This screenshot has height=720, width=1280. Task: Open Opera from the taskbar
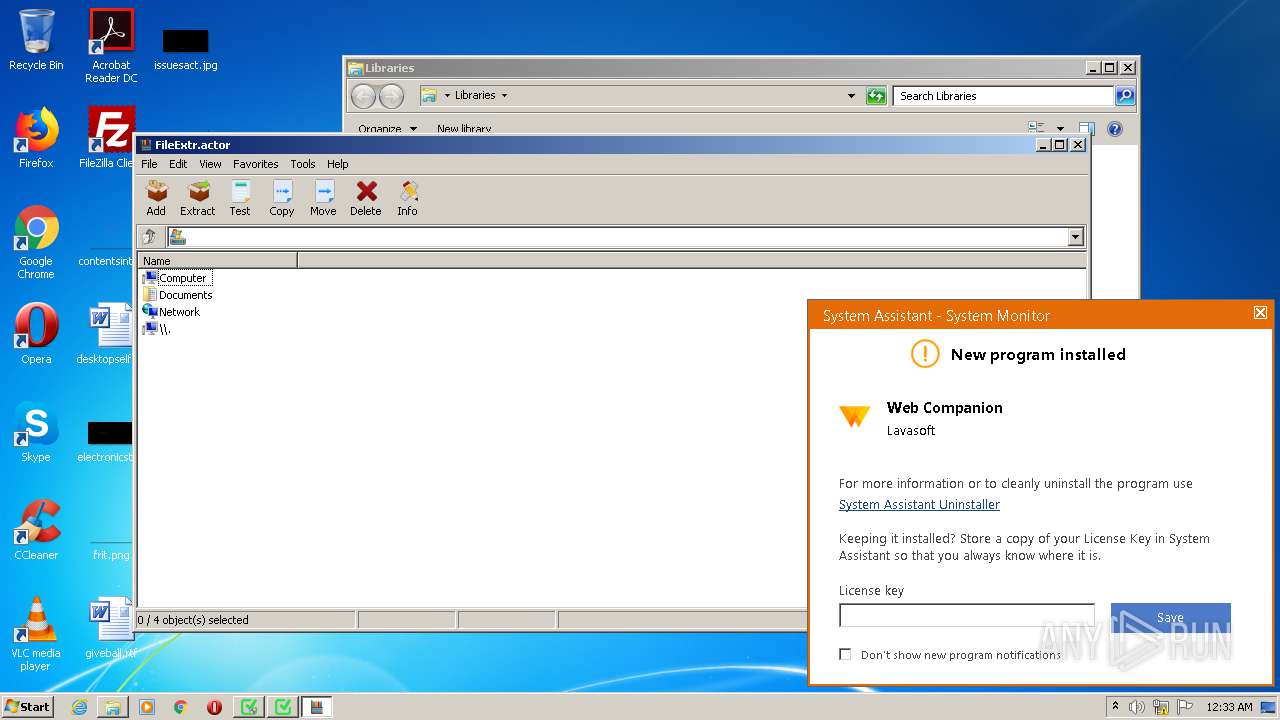click(214, 707)
